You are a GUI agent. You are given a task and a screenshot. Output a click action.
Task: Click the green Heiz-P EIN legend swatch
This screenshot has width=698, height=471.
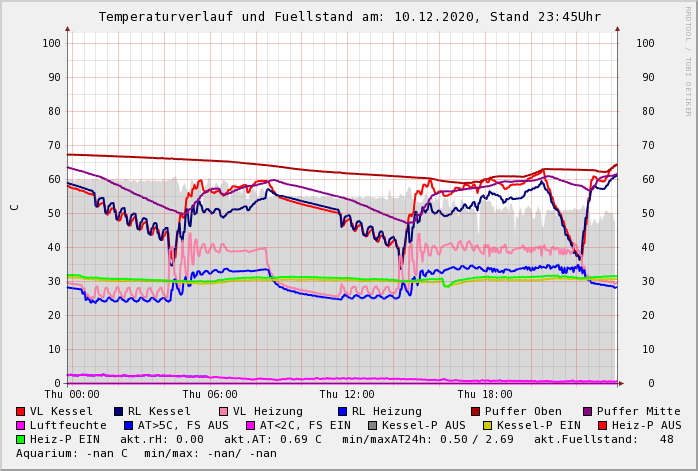(20, 439)
